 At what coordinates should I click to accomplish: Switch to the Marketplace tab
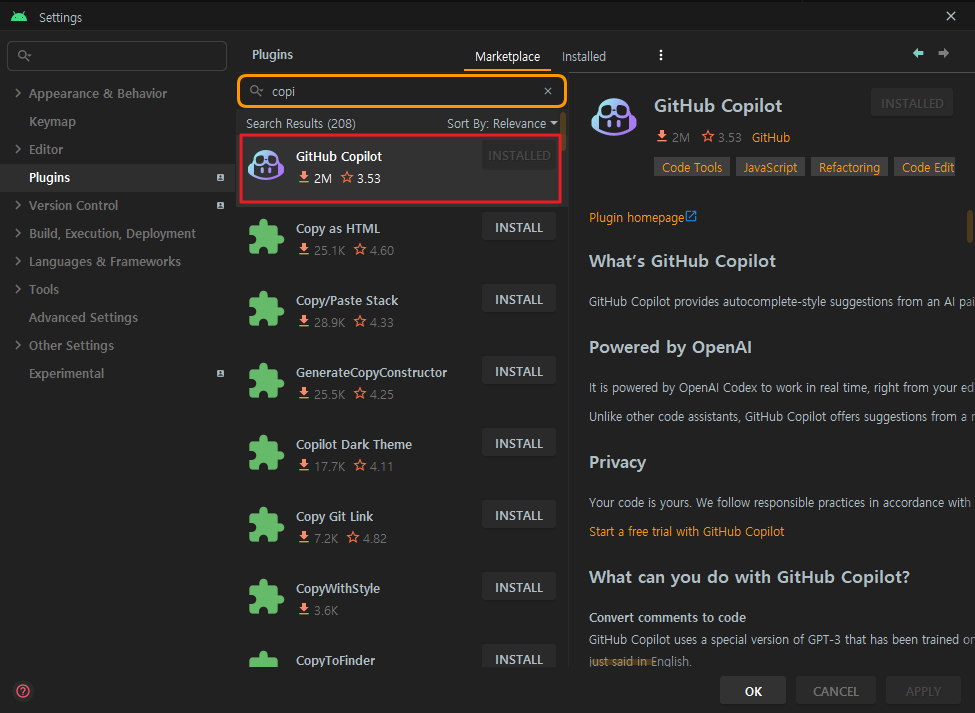tap(507, 57)
